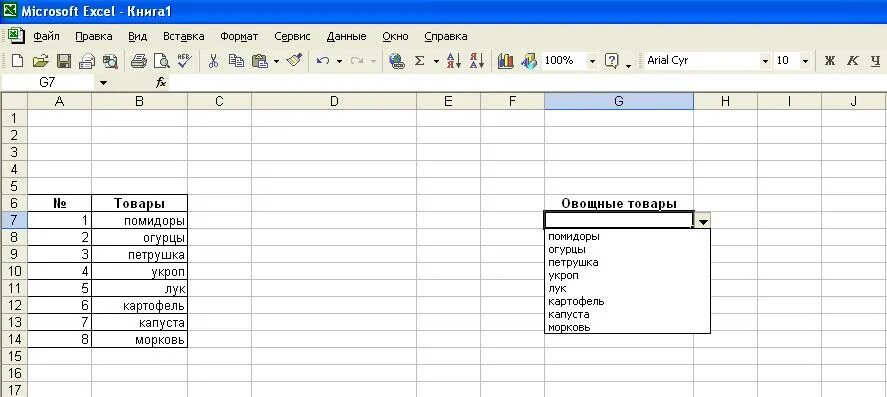Screen dimensions: 887x397
Task: Paste from the clipboard icon
Action: point(260,61)
